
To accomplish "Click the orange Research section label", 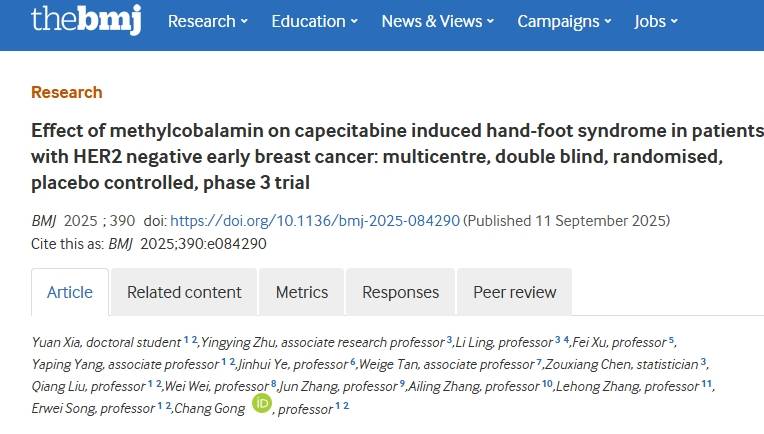I will 67,92.
